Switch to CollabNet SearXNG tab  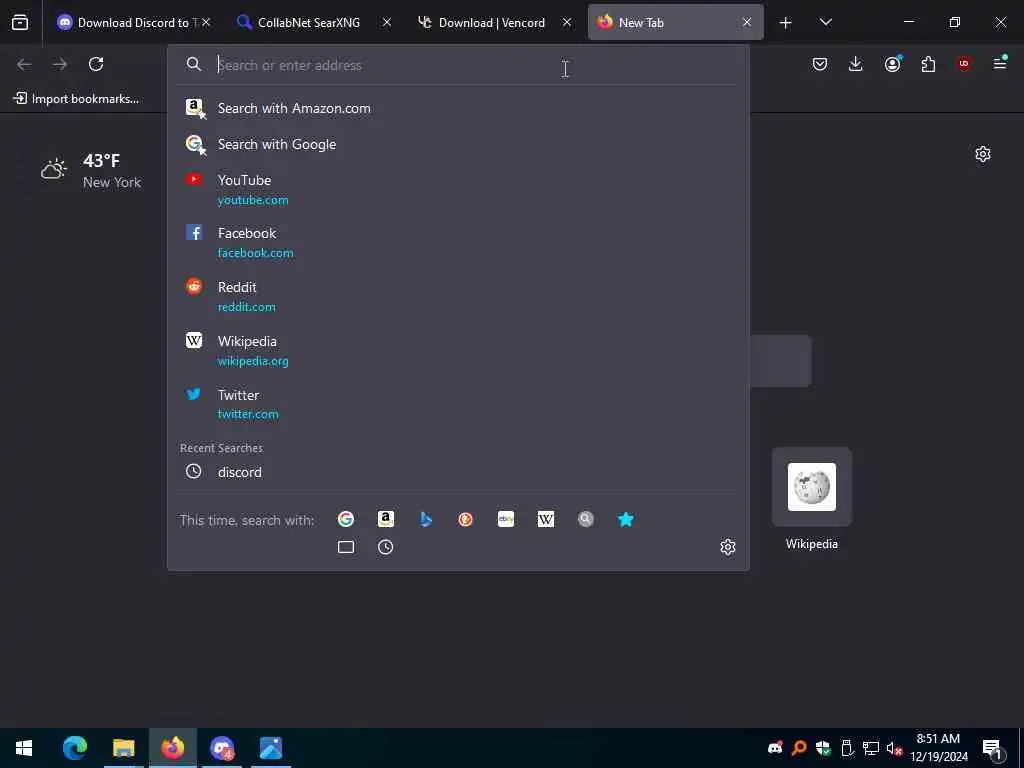coord(307,22)
